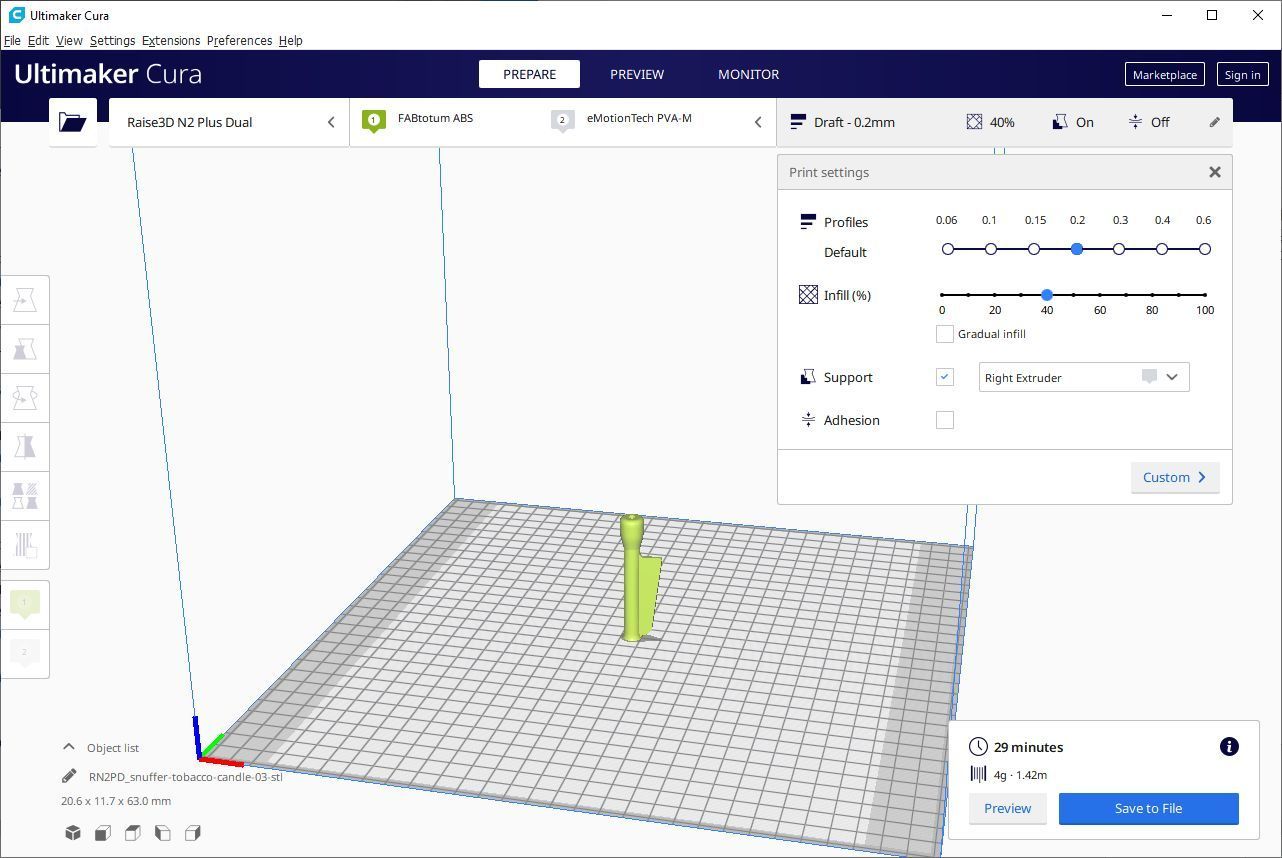Show print estimate details via info icon
The height and width of the screenshot is (858, 1282).
pyautogui.click(x=1229, y=747)
